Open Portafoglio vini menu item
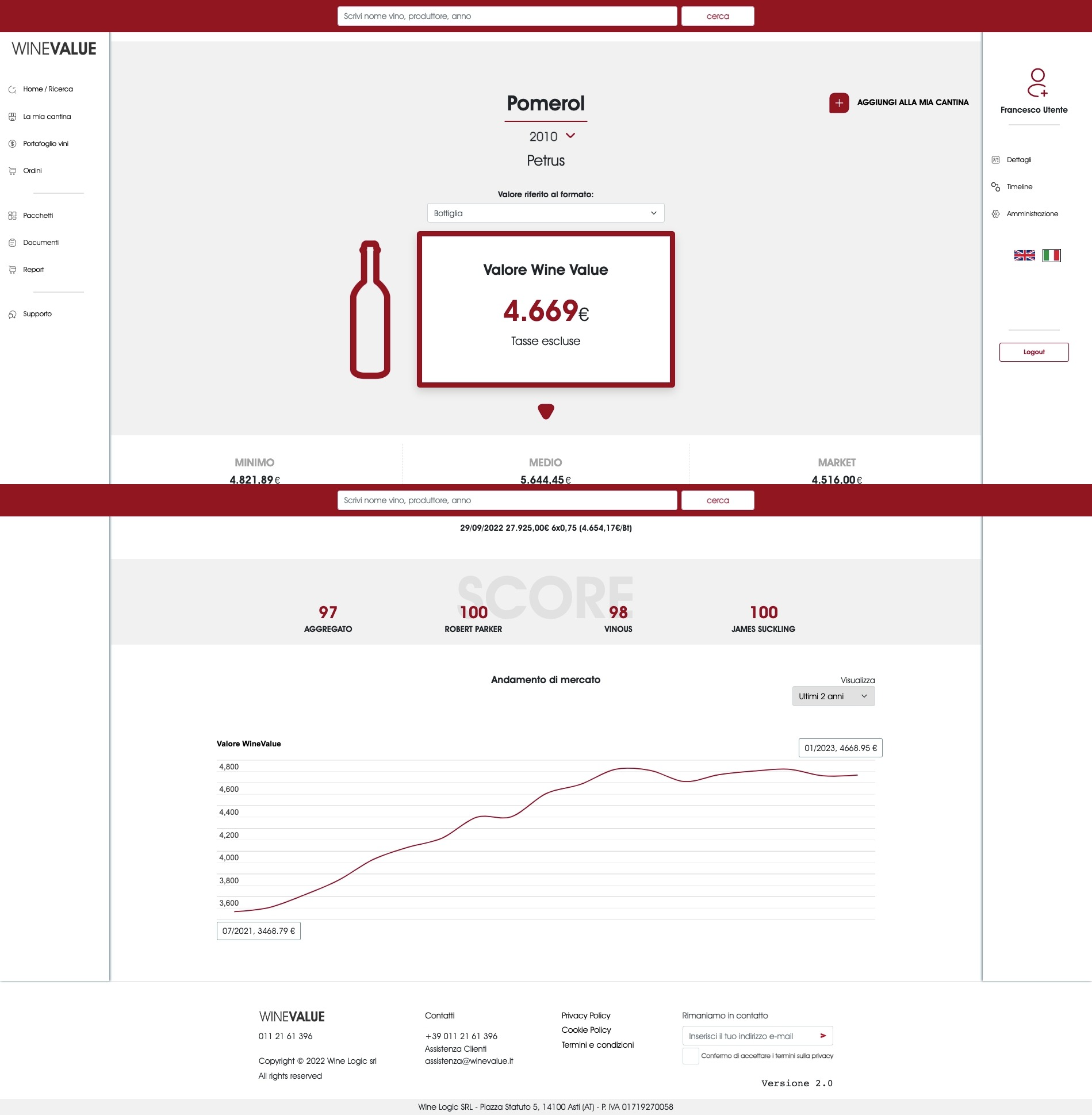The image size is (1092, 1115). click(46, 144)
